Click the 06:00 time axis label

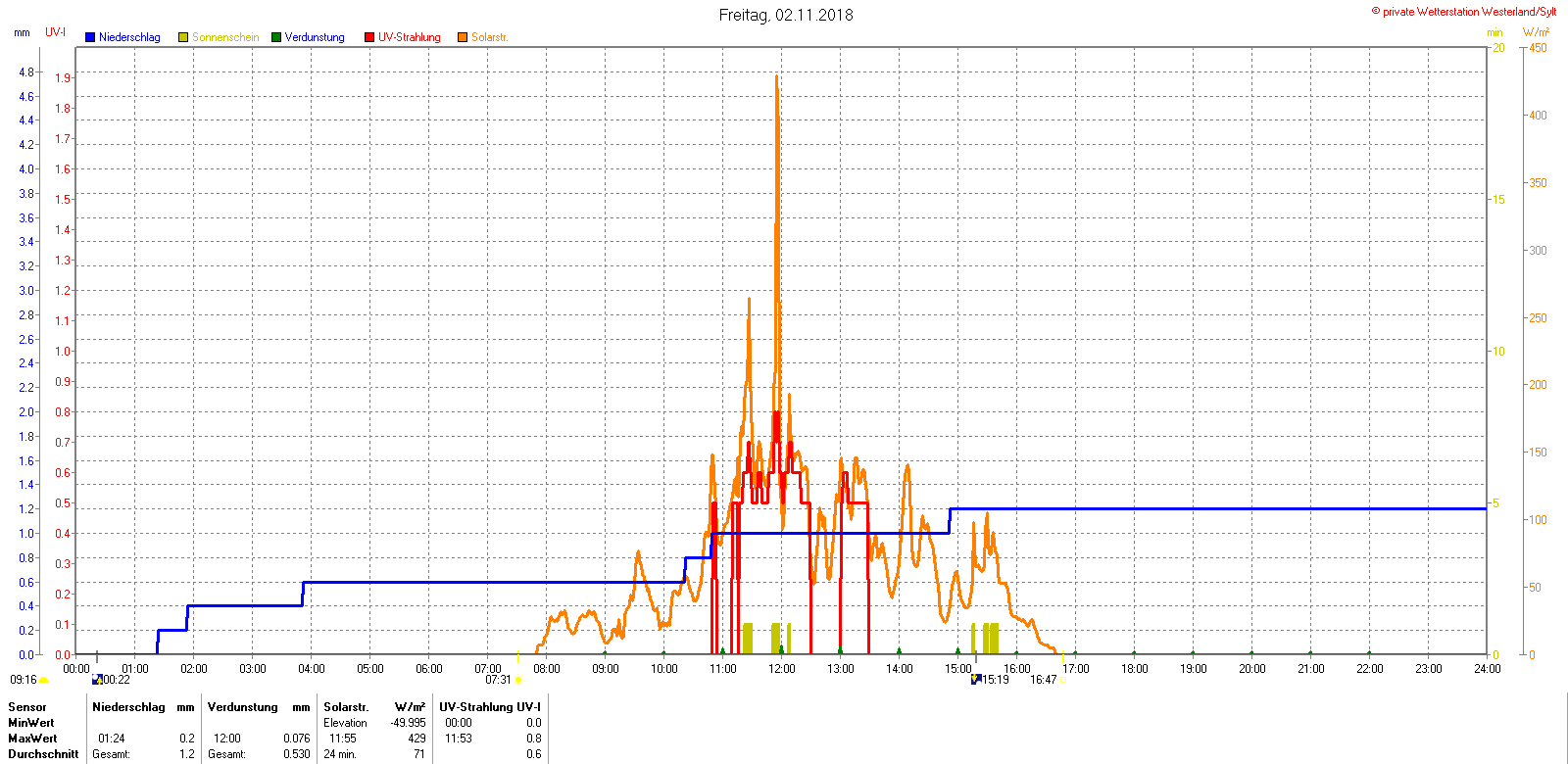pos(429,669)
